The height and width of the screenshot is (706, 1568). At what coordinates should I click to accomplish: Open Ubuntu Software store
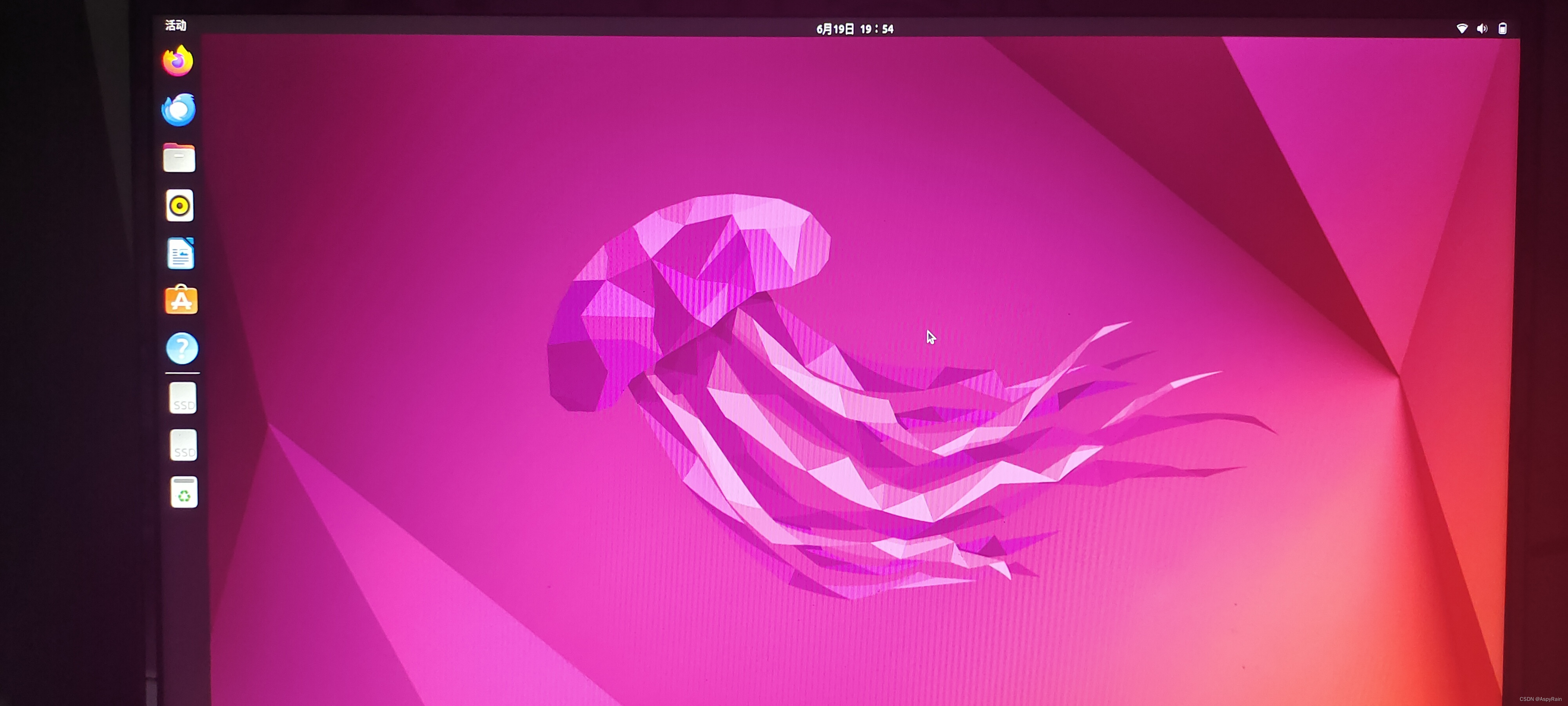pyautogui.click(x=181, y=300)
